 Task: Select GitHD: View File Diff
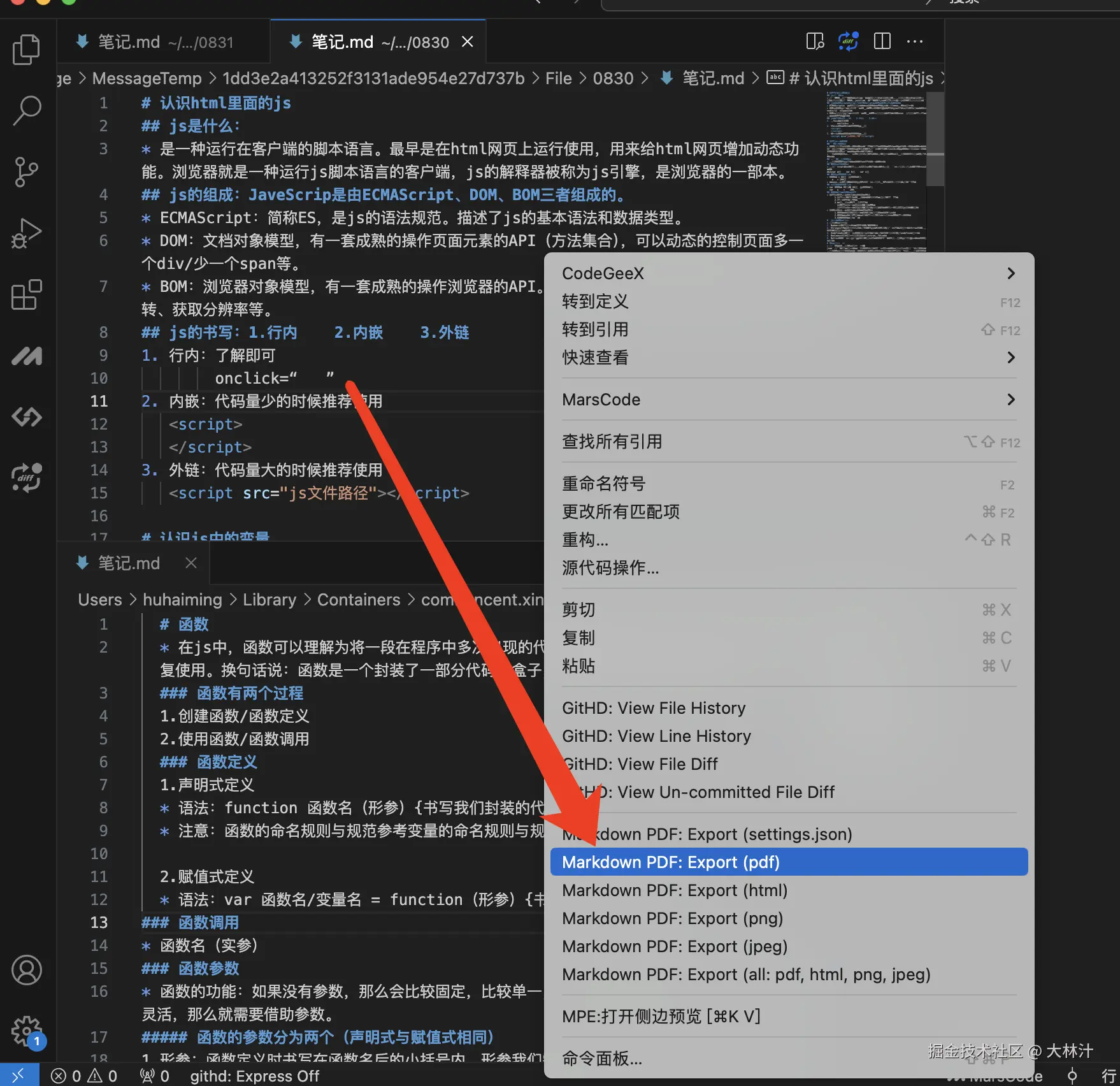[x=789, y=764]
